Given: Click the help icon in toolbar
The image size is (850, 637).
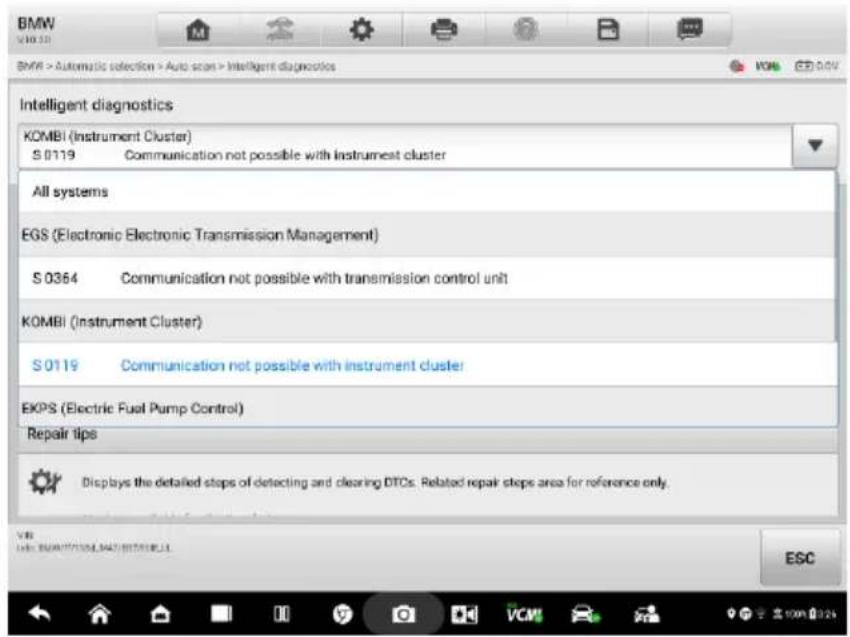Looking at the screenshot, I should click(526, 30).
